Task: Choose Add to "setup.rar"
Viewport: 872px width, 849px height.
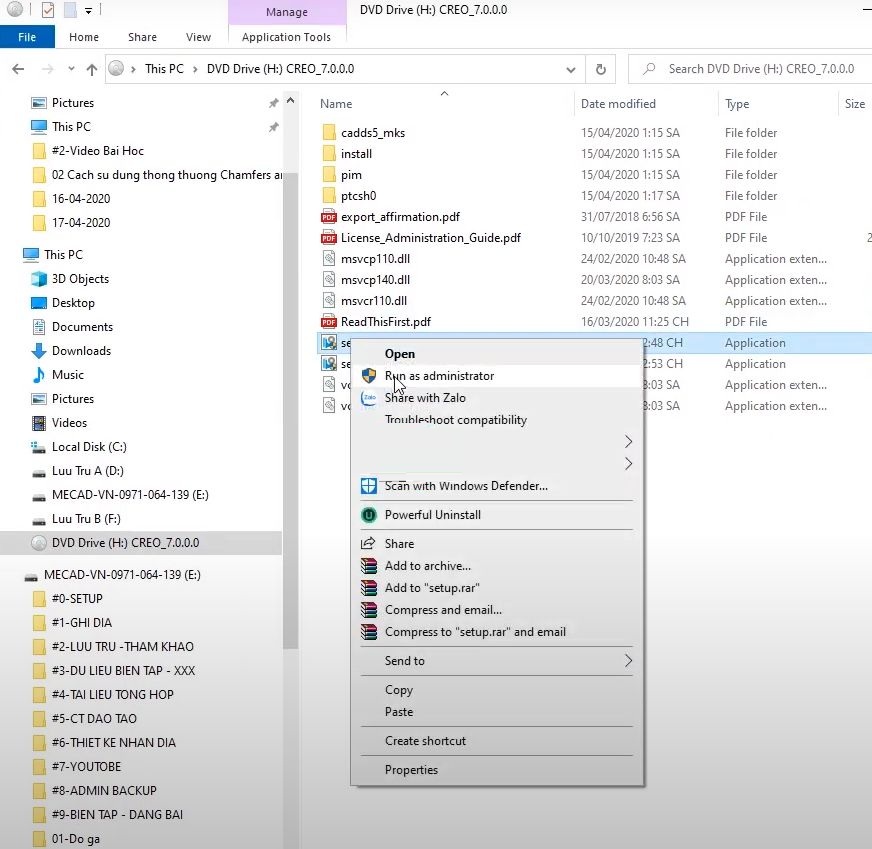Action: [497, 588]
